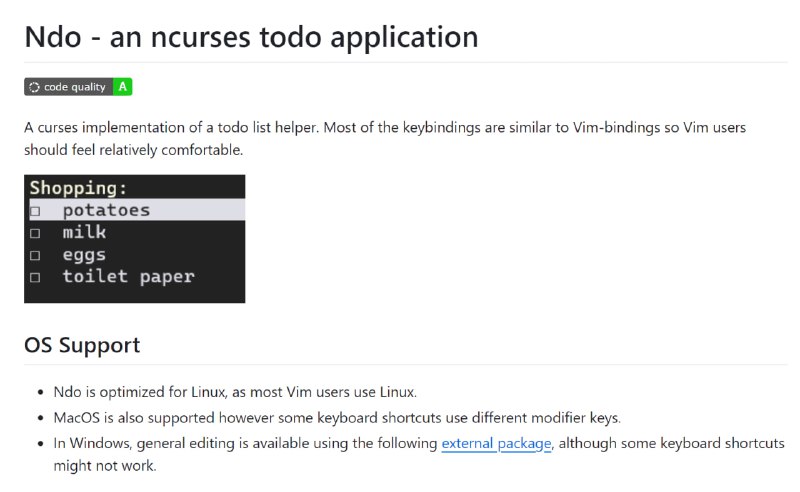Select the highlighted potatoes row
This screenshot has height=492, width=800.
[x=135, y=210]
